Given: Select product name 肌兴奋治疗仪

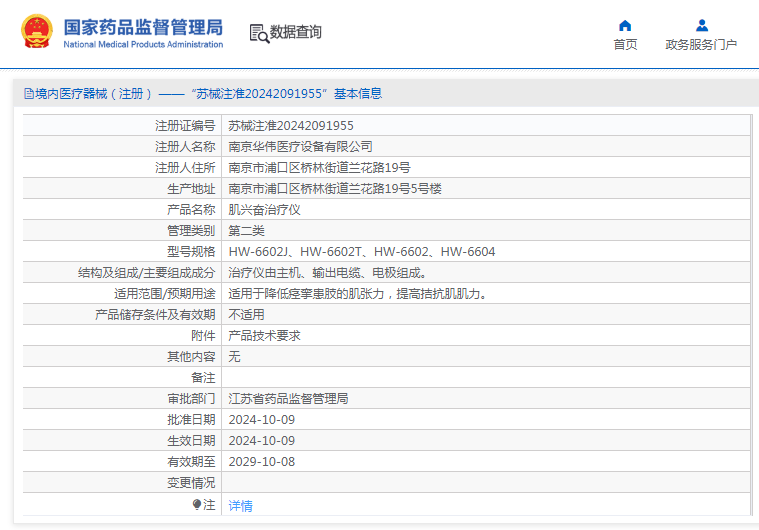Looking at the screenshot, I should [x=264, y=210].
